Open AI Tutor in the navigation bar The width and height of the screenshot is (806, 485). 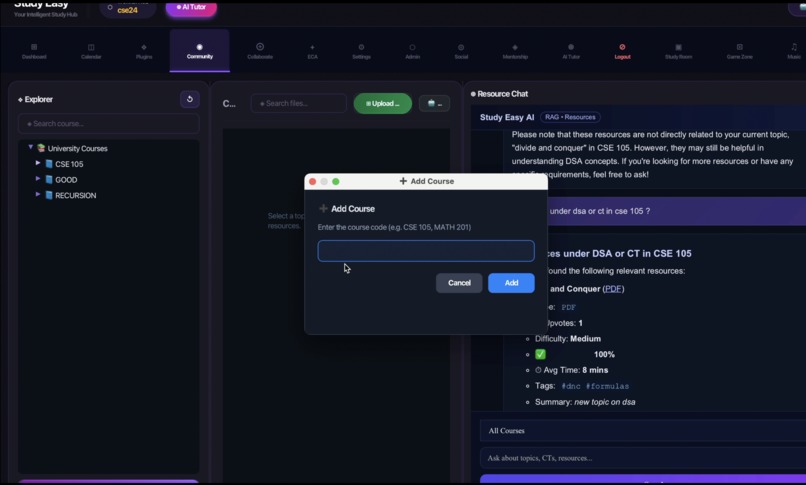point(571,51)
